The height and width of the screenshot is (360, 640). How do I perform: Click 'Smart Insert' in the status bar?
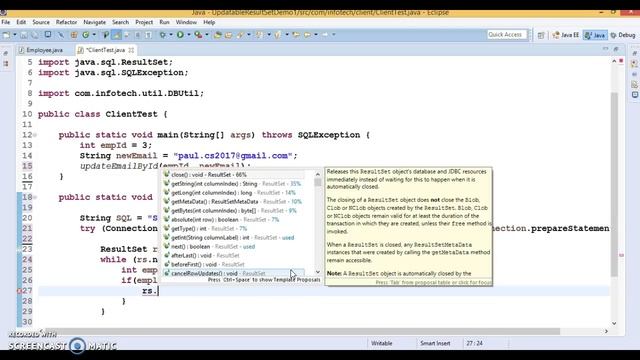click(435, 344)
